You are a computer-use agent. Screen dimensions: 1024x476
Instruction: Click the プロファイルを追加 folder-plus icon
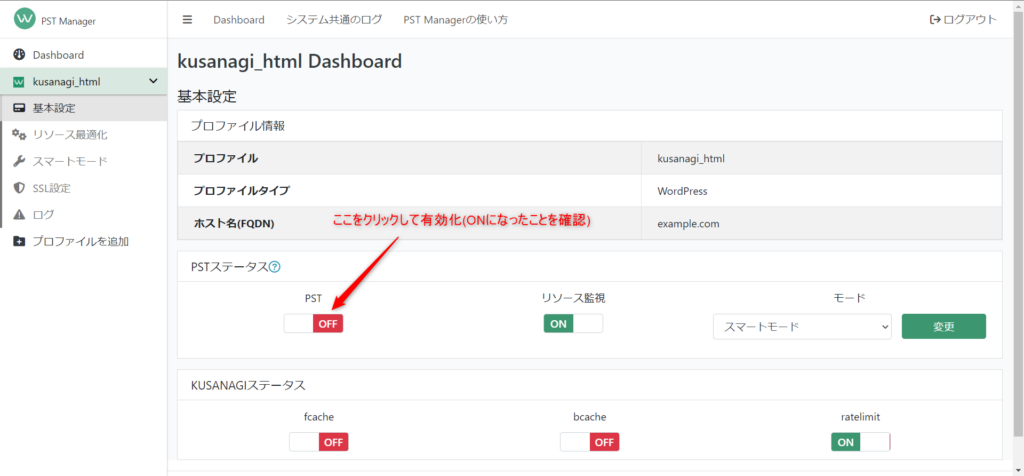point(19,241)
